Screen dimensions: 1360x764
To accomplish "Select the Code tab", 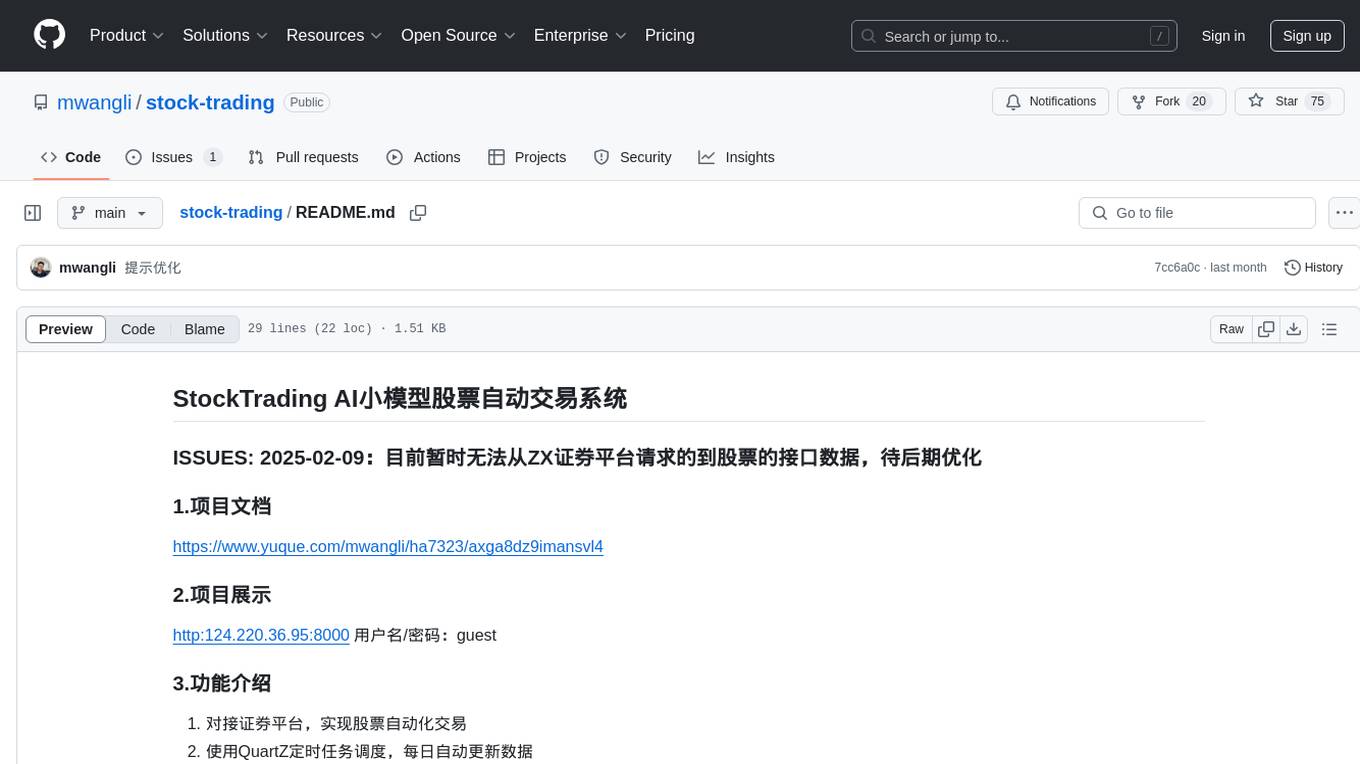I will [71, 157].
